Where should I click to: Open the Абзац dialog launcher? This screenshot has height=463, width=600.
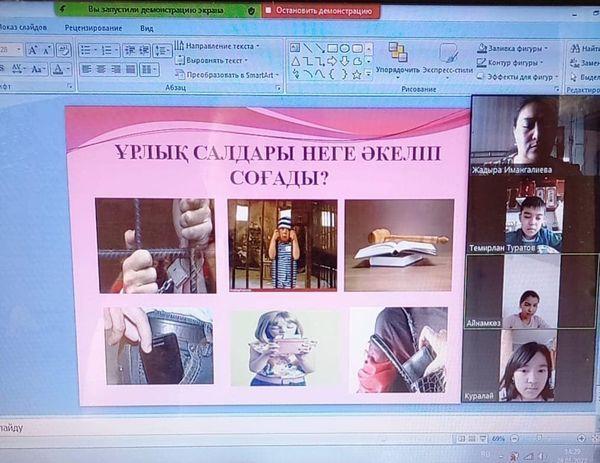tap(279, 88)
